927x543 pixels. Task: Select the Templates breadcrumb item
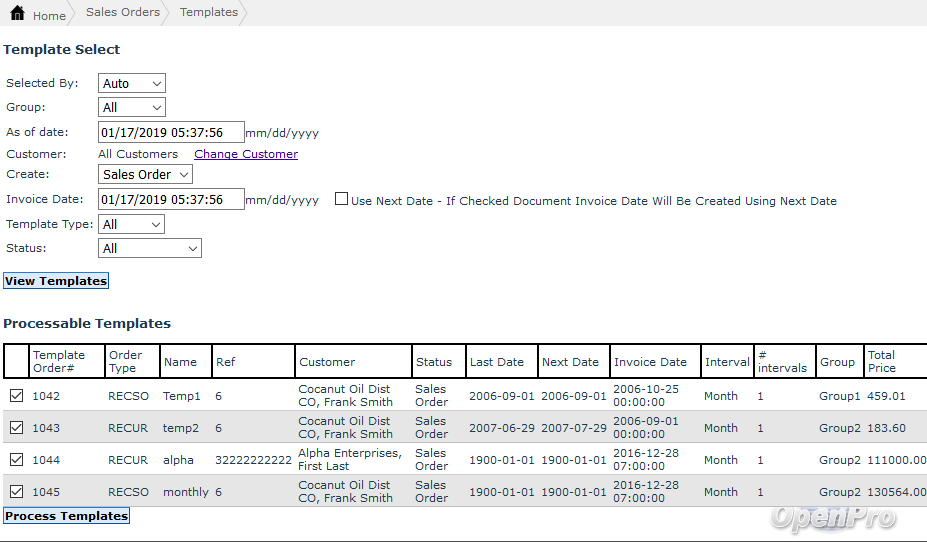click(x=208, y=13)
